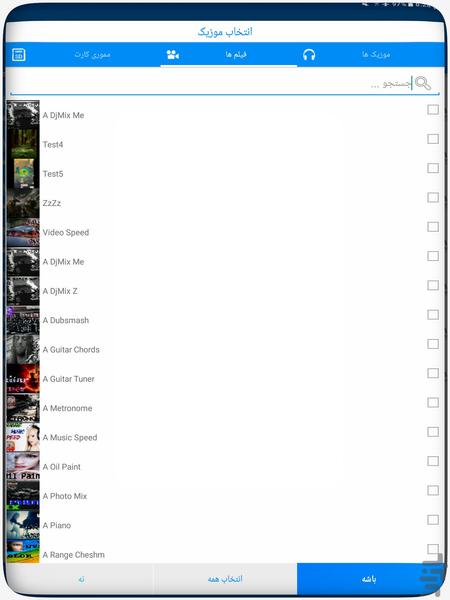Select the video camera icon tab
Image resolution: width=450 pixels, height=600 pixels.
(x=173, y=55)
